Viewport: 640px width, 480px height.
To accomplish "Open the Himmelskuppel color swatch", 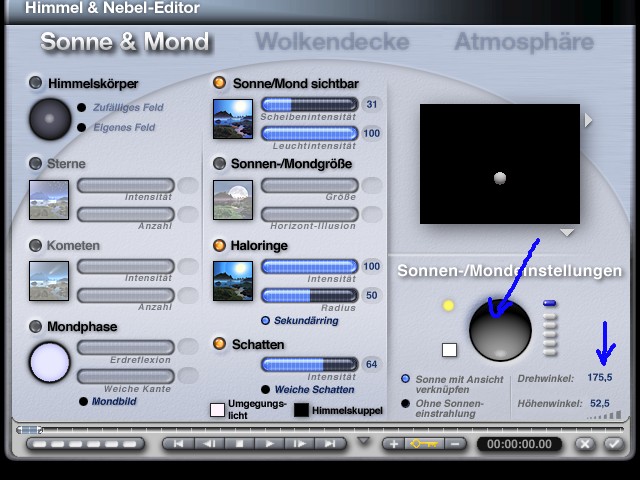I will coord(301,410).
